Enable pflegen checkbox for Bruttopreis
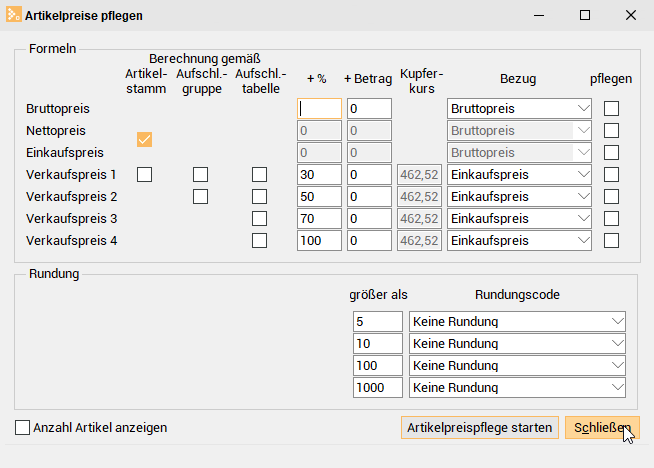Viewport: 654px width, 468px height. coord(611,108)
